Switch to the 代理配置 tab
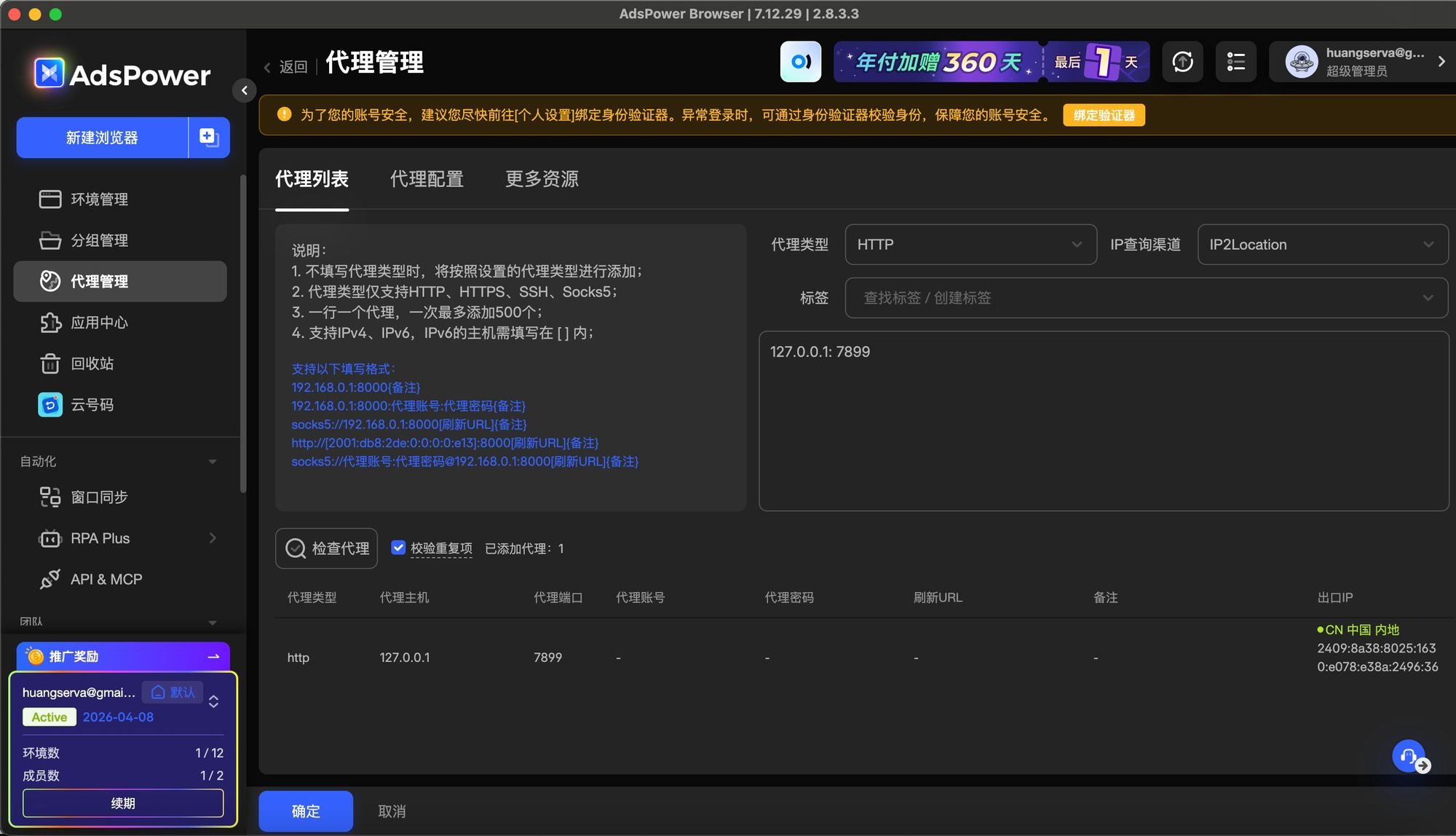1456x836 pixels. [x=427, y=179]
